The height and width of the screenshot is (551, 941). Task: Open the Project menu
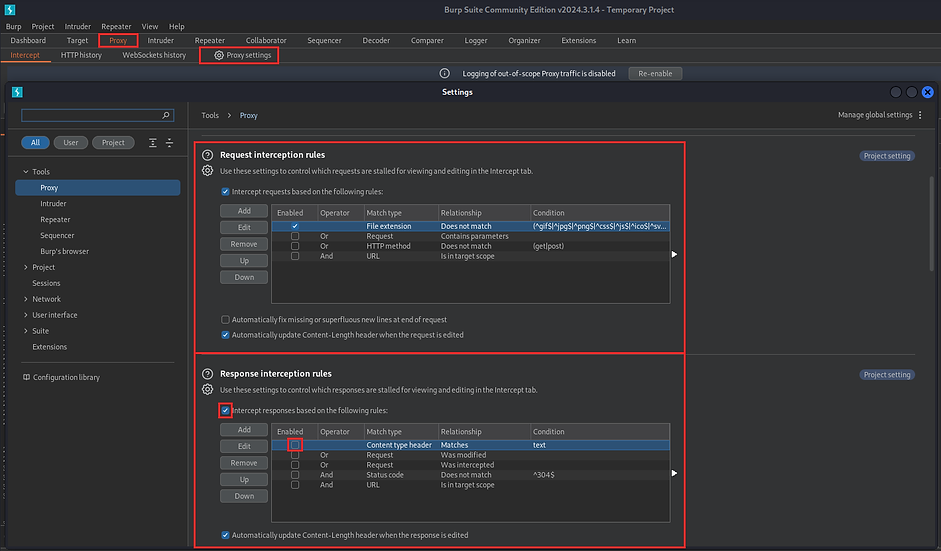tap(43, 26)
